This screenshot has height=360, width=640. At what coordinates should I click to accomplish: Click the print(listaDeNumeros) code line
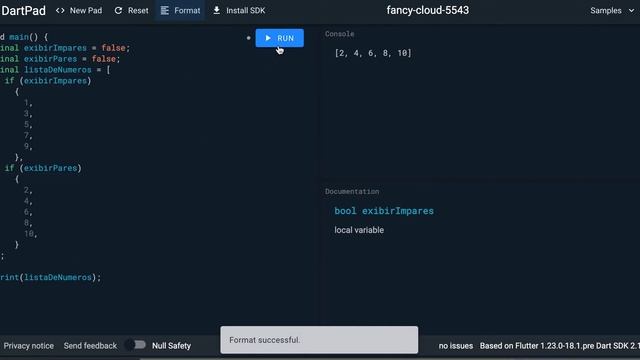(50, 278)
